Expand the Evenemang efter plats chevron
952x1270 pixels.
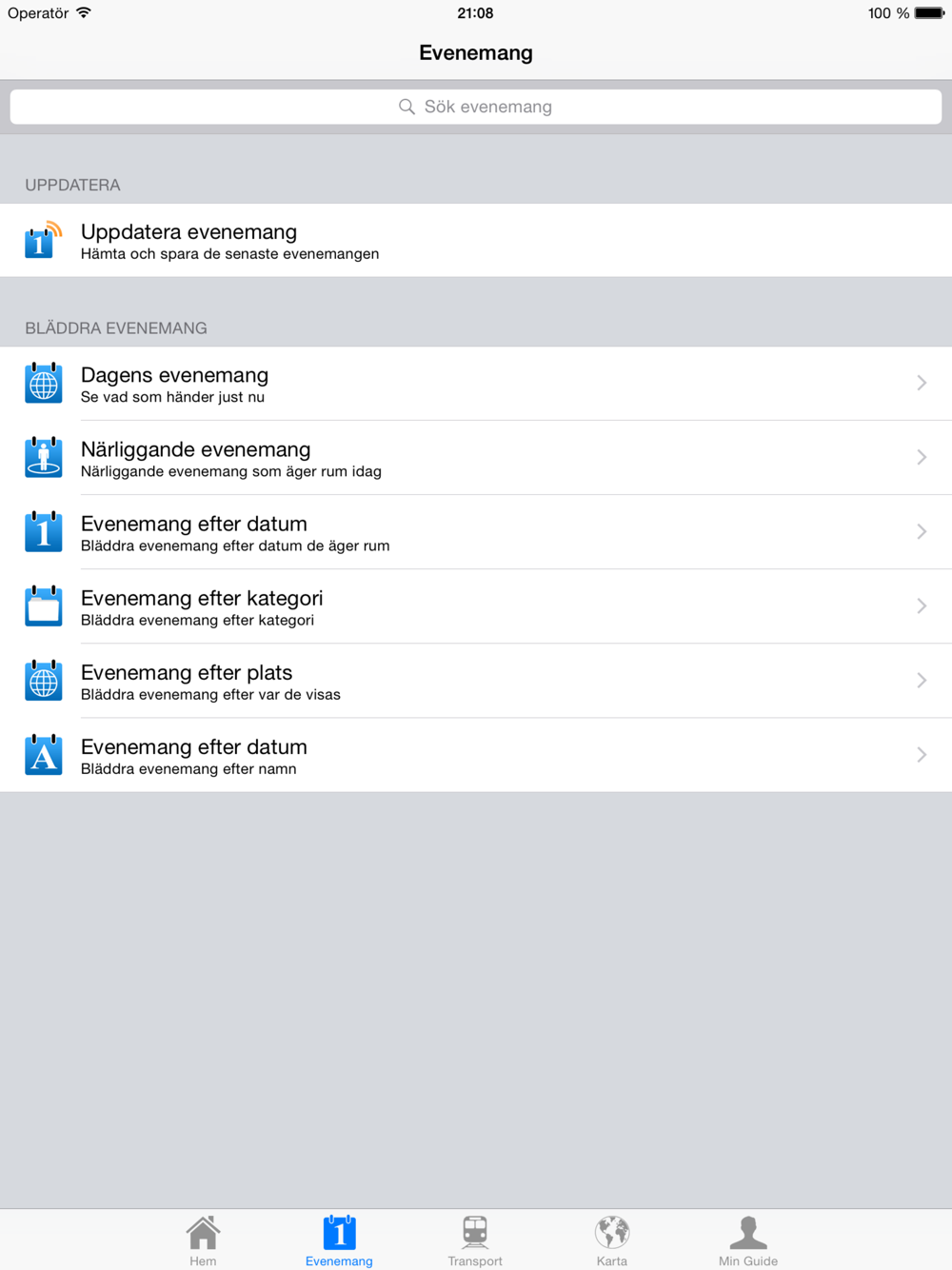point(922,680)
